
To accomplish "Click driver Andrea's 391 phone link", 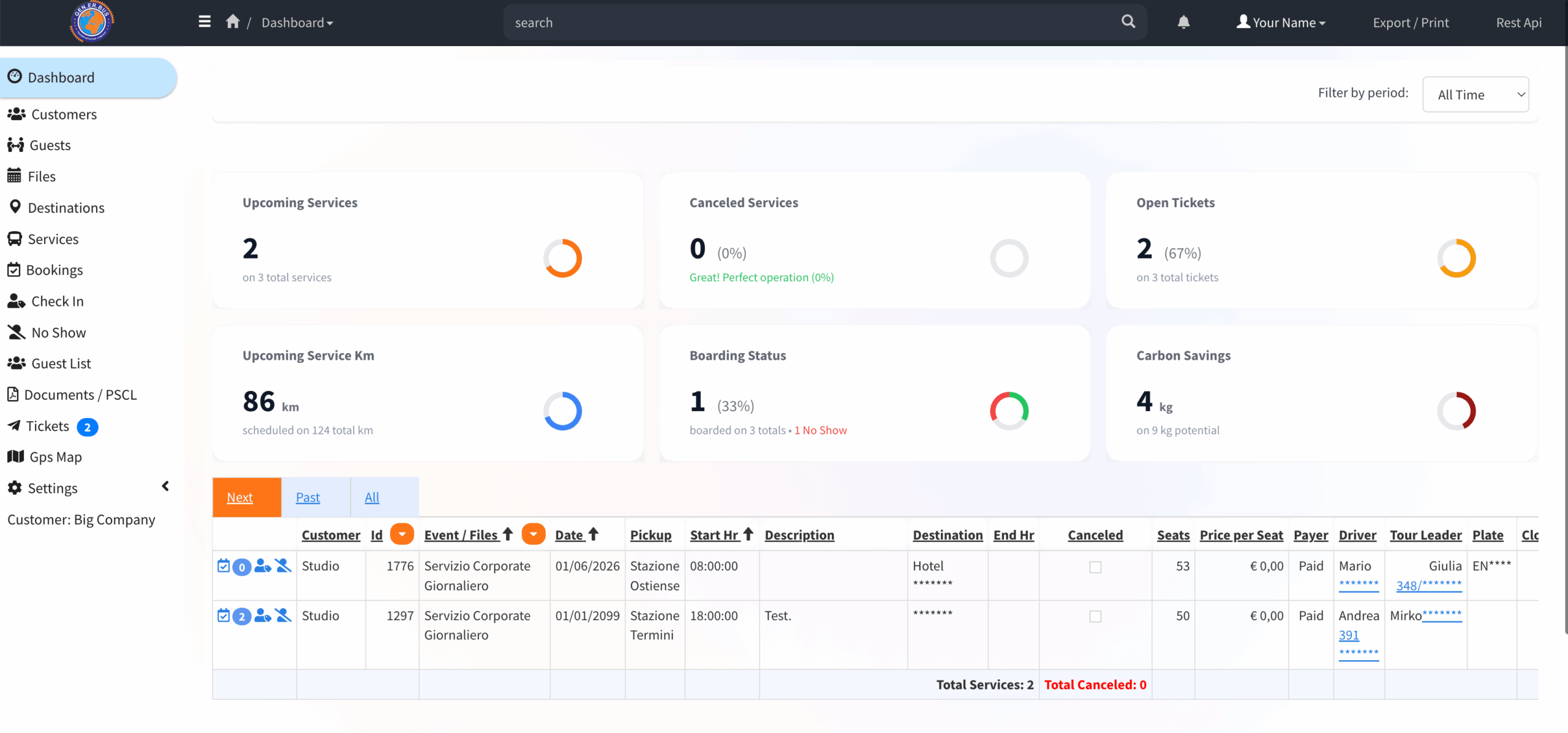I will (1349, 636).
